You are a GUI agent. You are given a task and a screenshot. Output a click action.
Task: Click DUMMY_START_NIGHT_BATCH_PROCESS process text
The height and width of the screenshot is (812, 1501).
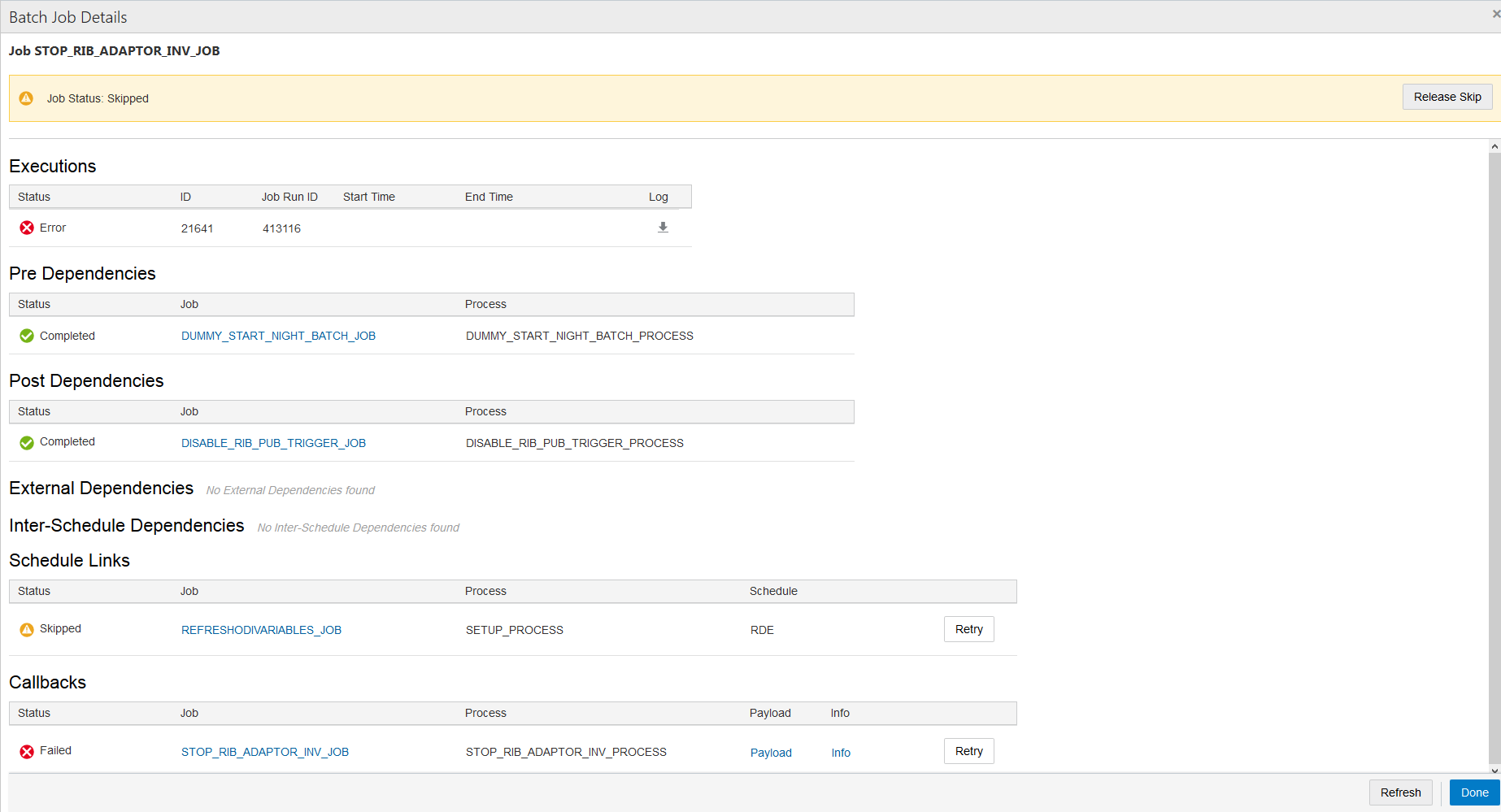[580, 336]
